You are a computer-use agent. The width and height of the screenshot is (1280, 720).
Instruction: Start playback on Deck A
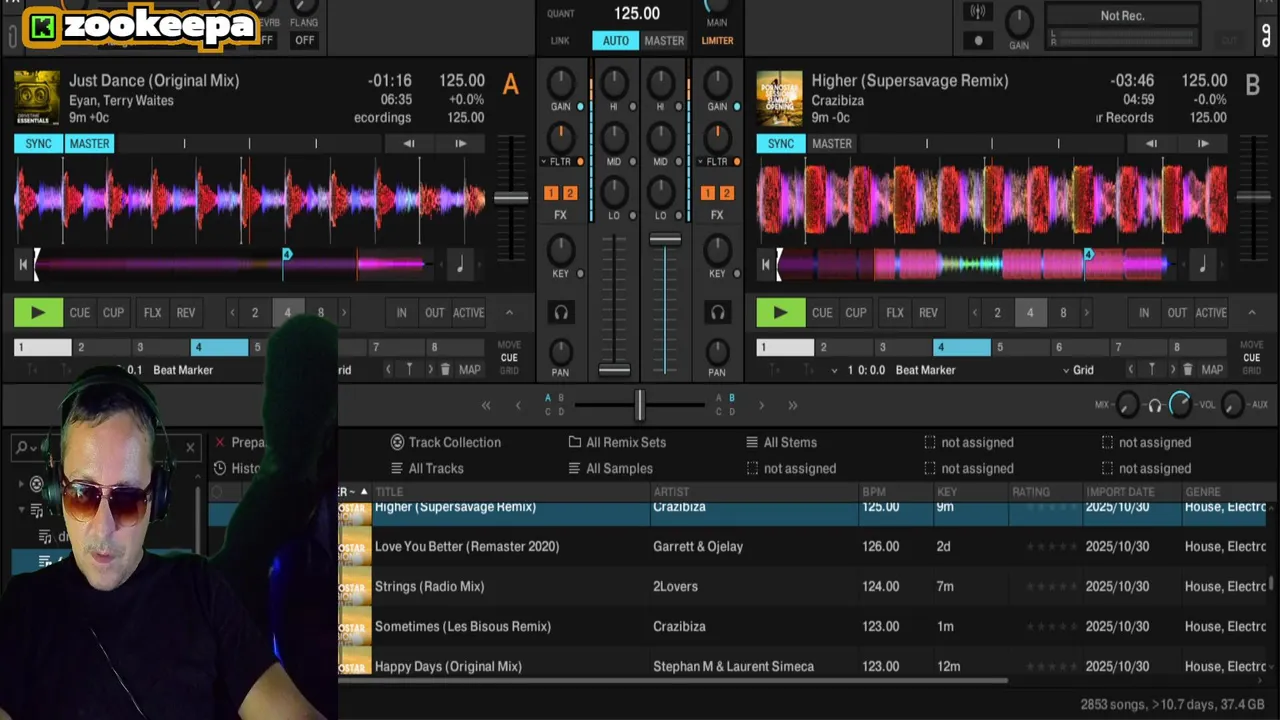38,312
